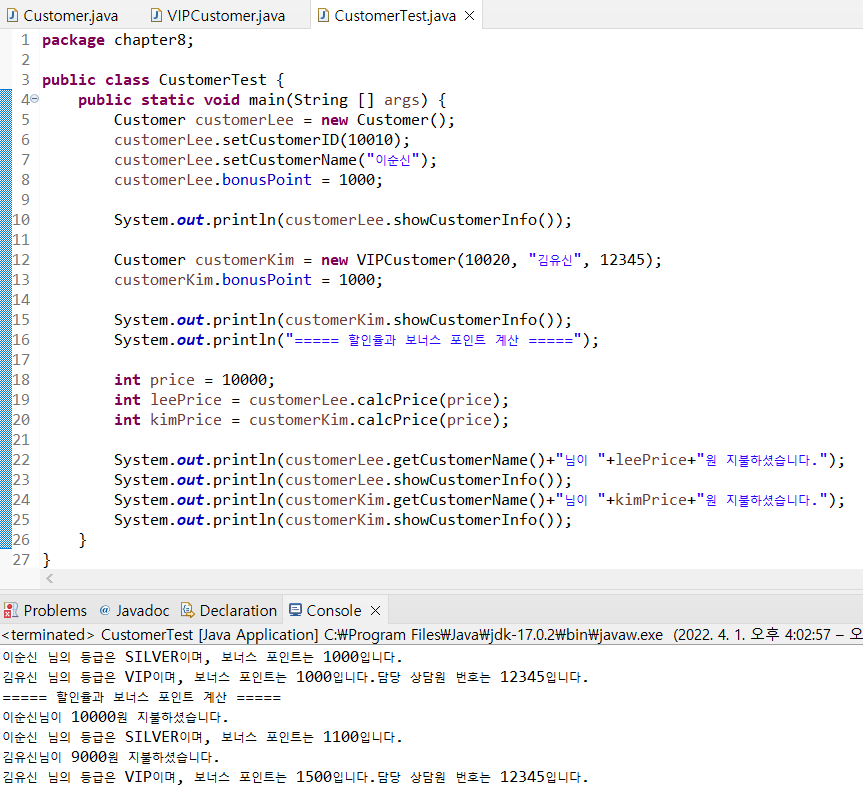The width and height of the screenshot is (863, 804).
Task: Open the Javadoc tab
Action: pyautogui.click(x=143, y=610)
